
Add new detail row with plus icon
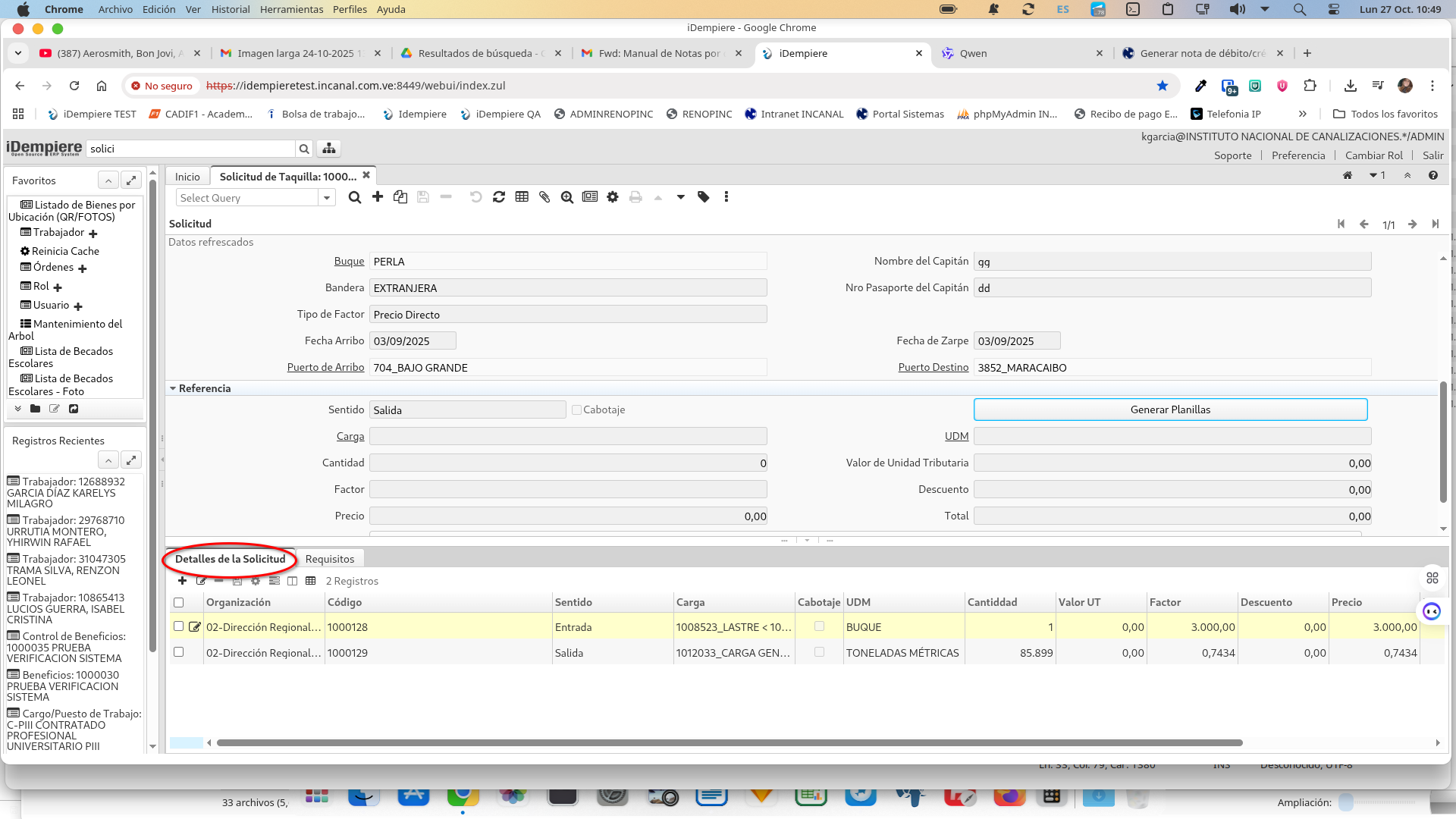(182, 581)
